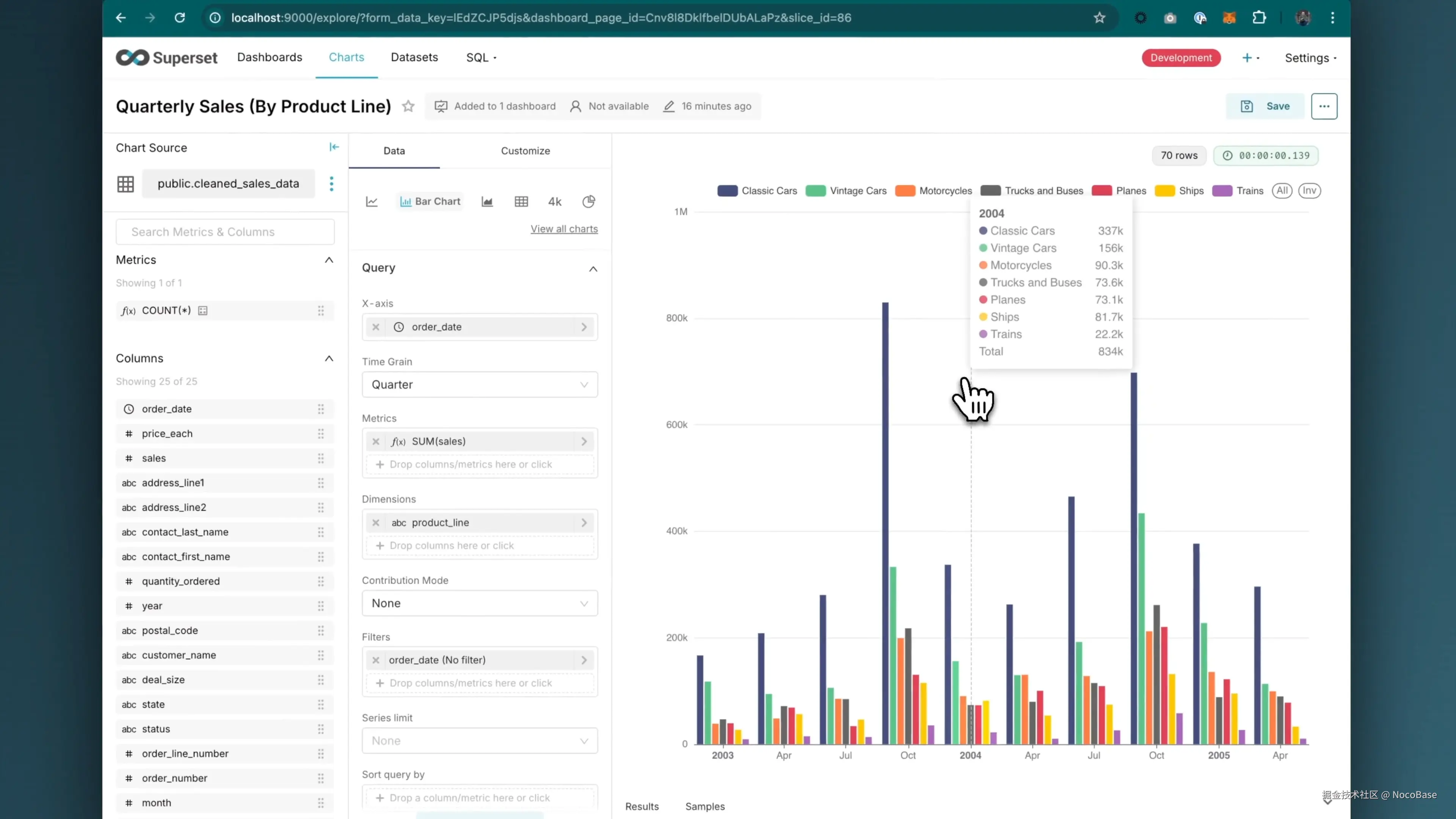The width and height of the screenshot is (1456, 819).
Task: Open the Datasets menu item
Action: 414,57
